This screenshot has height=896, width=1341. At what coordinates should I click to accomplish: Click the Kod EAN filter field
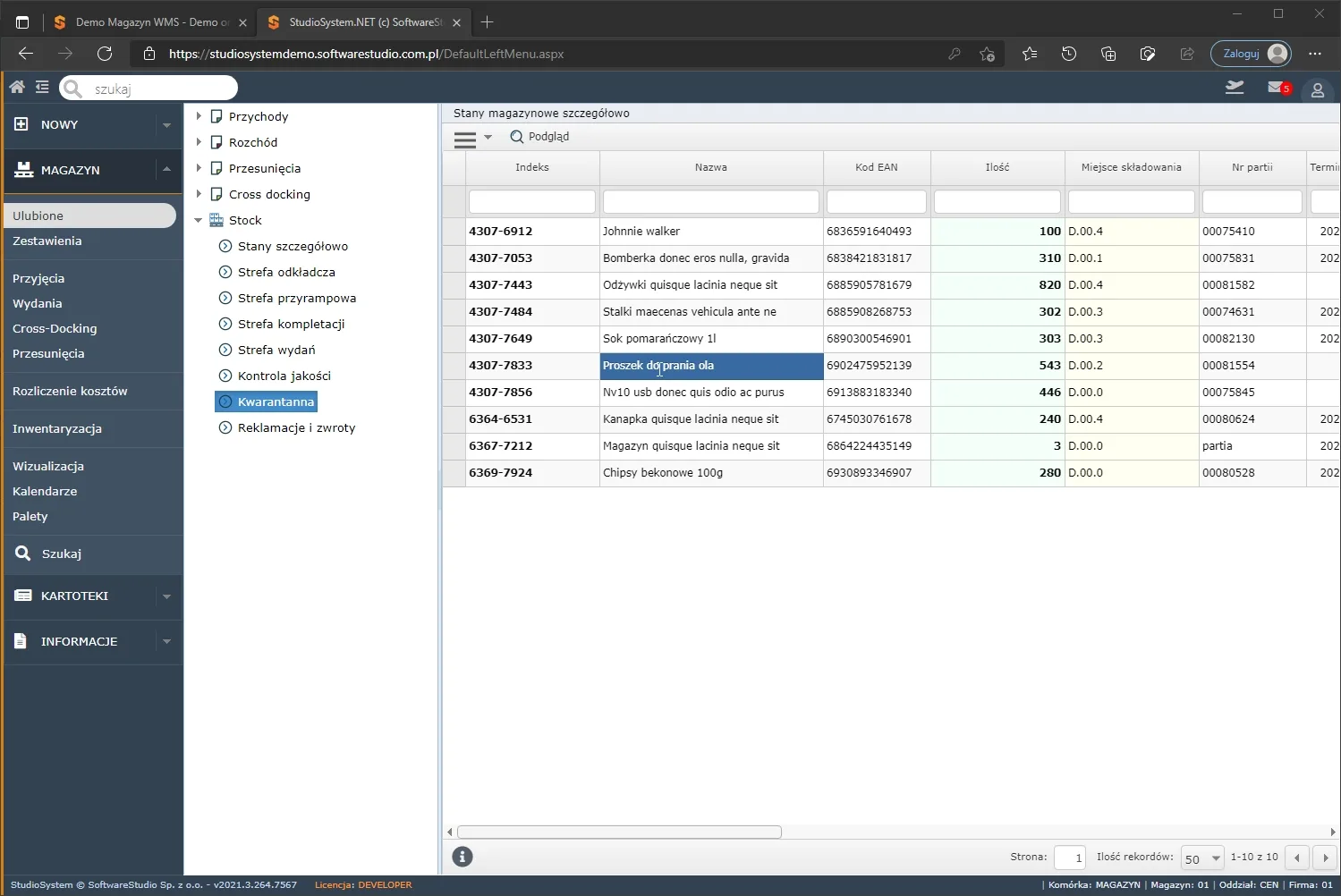tap(877, 201)
